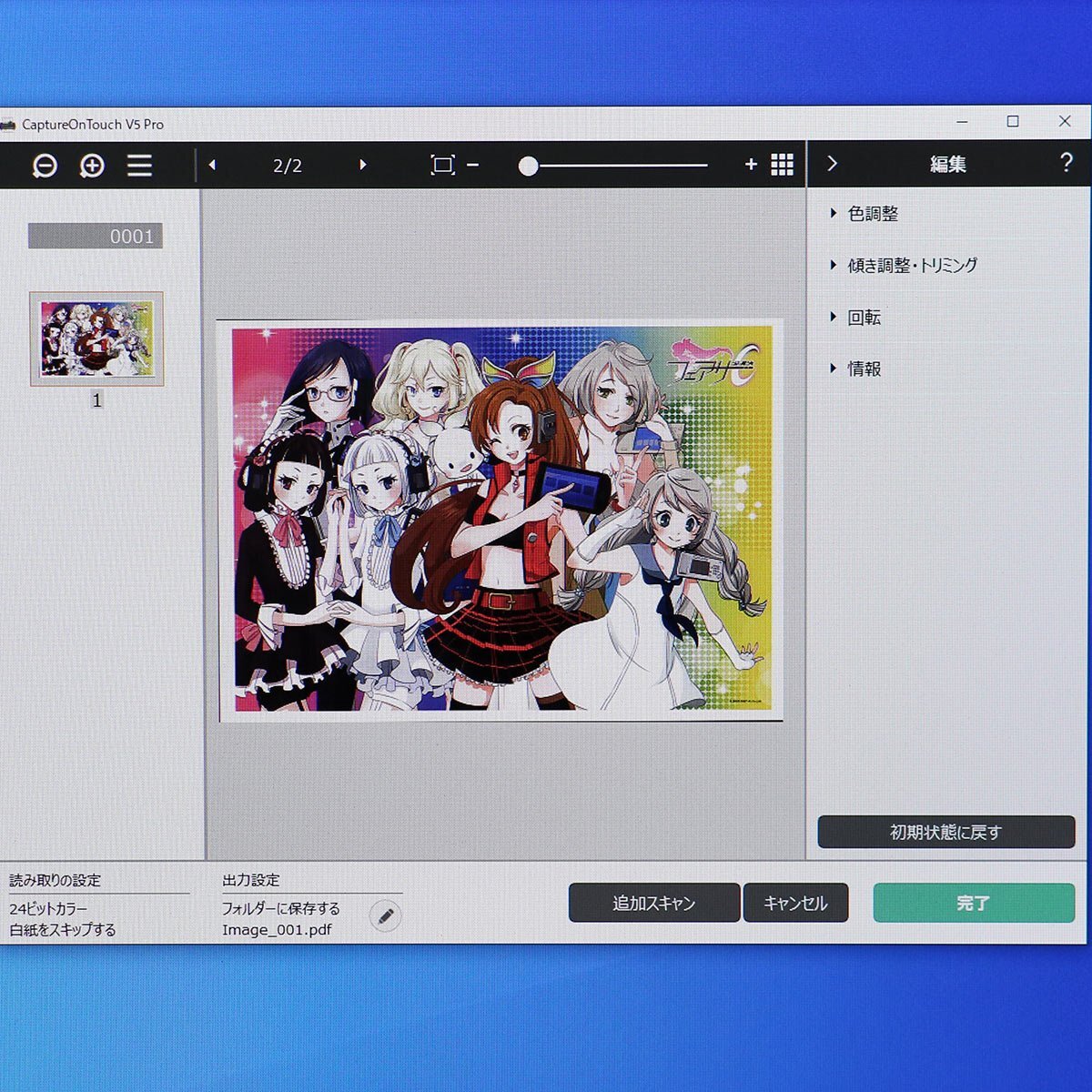The width and height of the screenshot is (1092, 1092).
Task: Click the 初期状態に戻す button
Action: (946, 832)
